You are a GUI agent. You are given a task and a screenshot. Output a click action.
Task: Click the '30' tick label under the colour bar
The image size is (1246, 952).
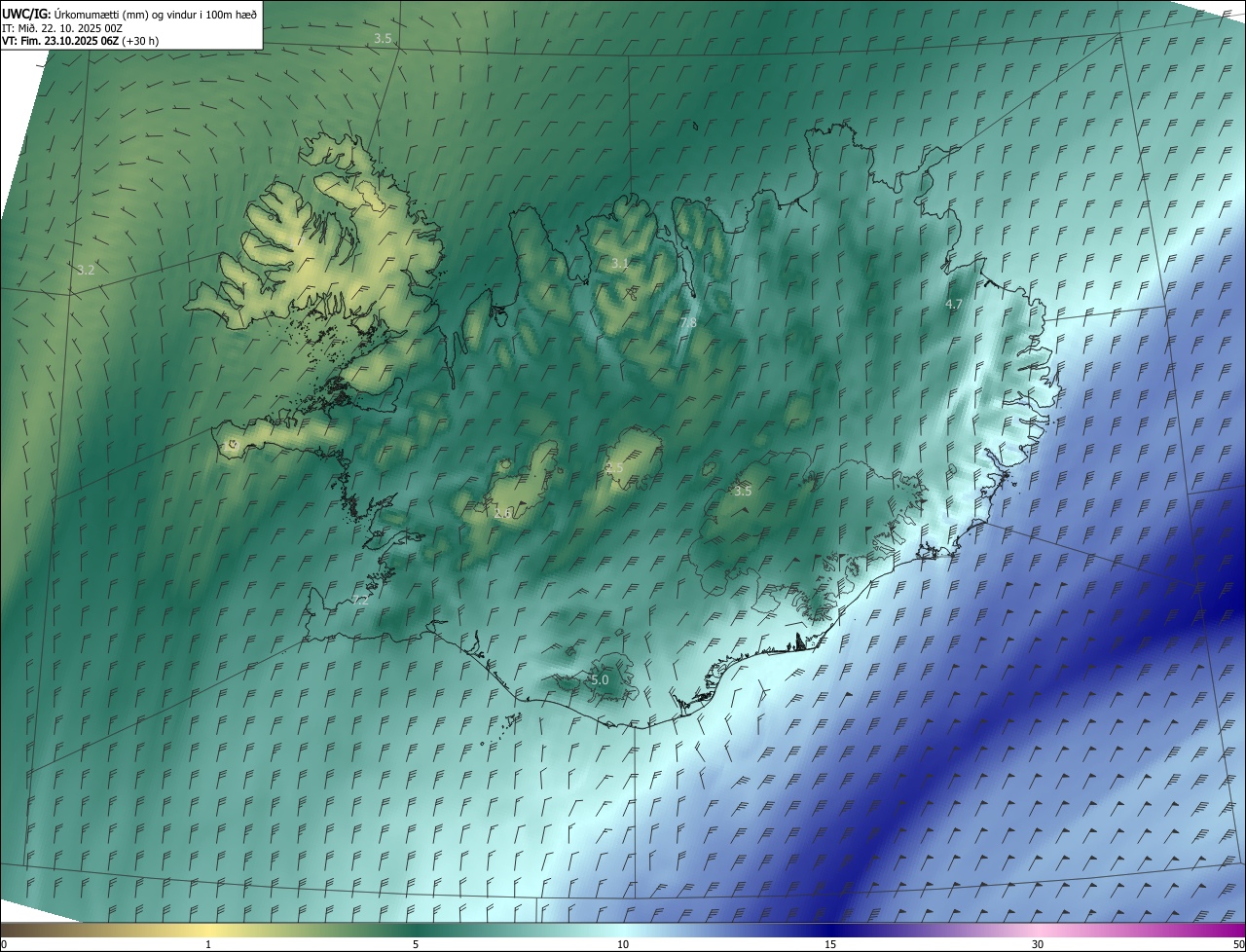(1038, 945)
